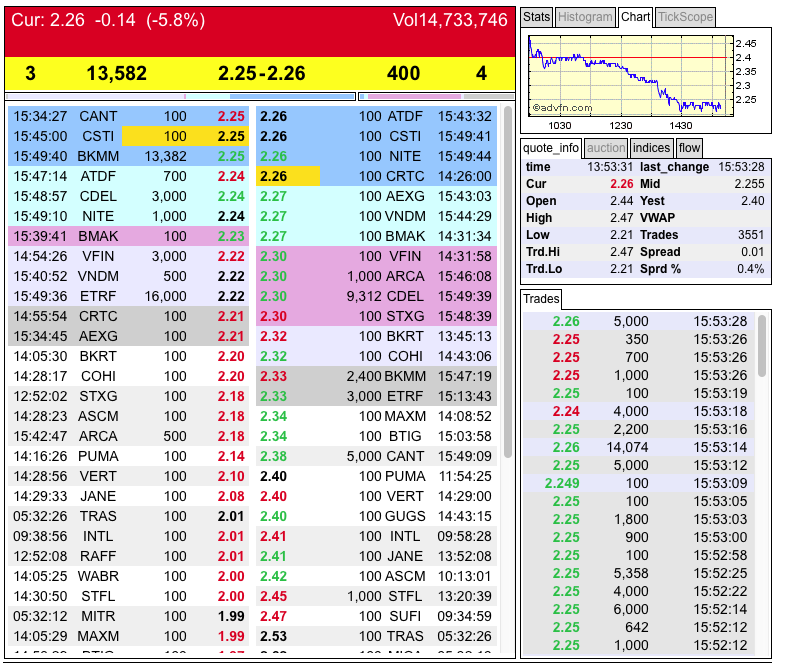Click the last_change time 15:53:28
785x663 pixels.
pos(741,167)
